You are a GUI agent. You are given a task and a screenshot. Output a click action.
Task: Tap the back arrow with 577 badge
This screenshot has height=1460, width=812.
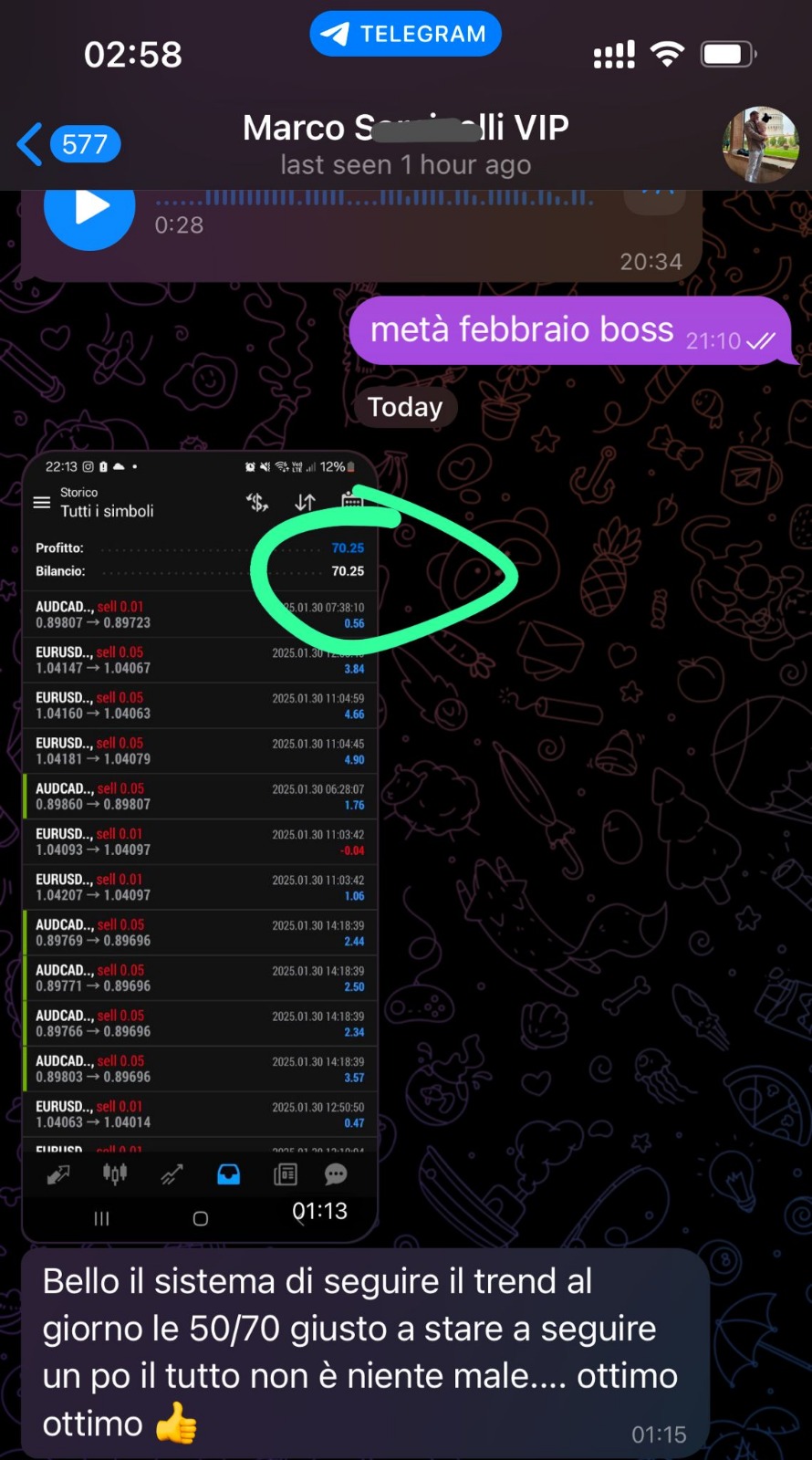click(68, 144)
